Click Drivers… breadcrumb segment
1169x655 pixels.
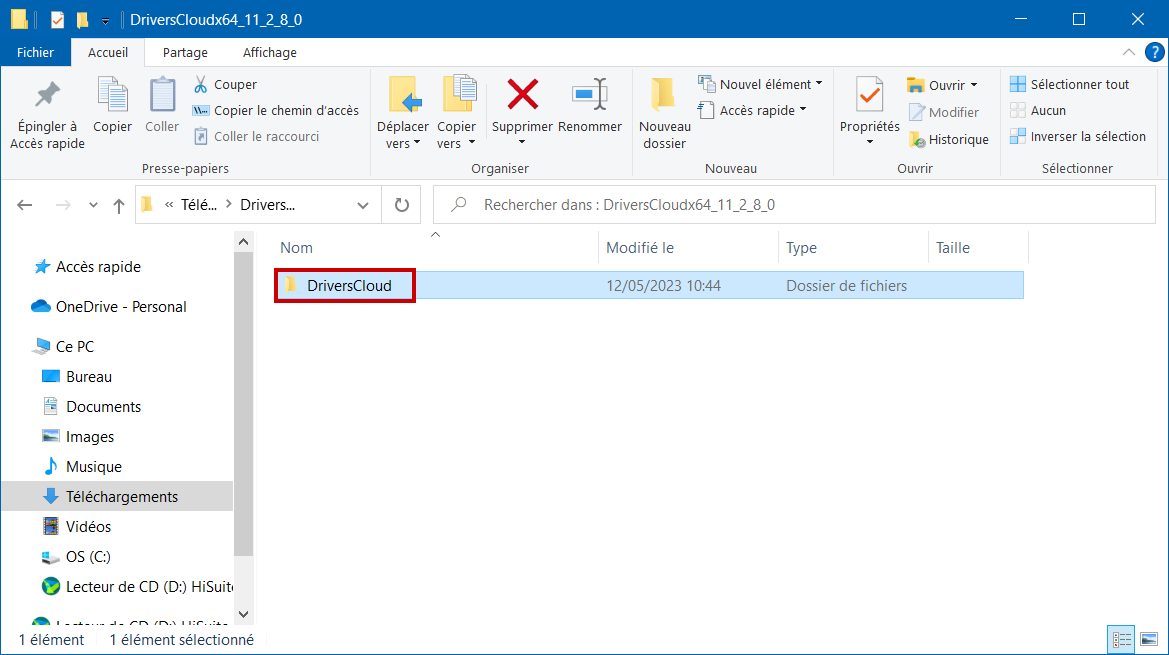click(268, 205)
